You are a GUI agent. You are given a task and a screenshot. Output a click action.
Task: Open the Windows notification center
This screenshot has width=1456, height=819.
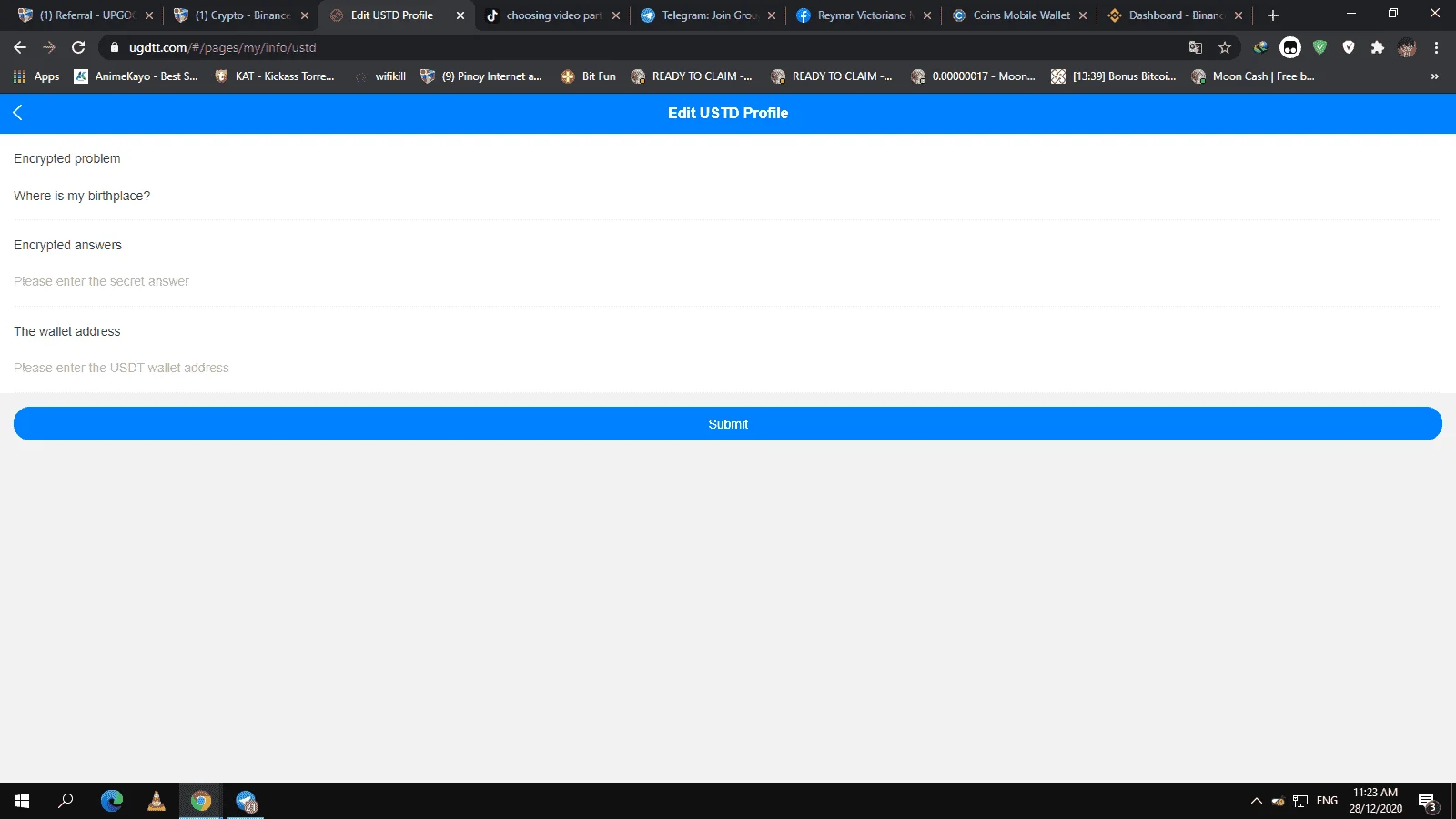tap(1429, 802)
